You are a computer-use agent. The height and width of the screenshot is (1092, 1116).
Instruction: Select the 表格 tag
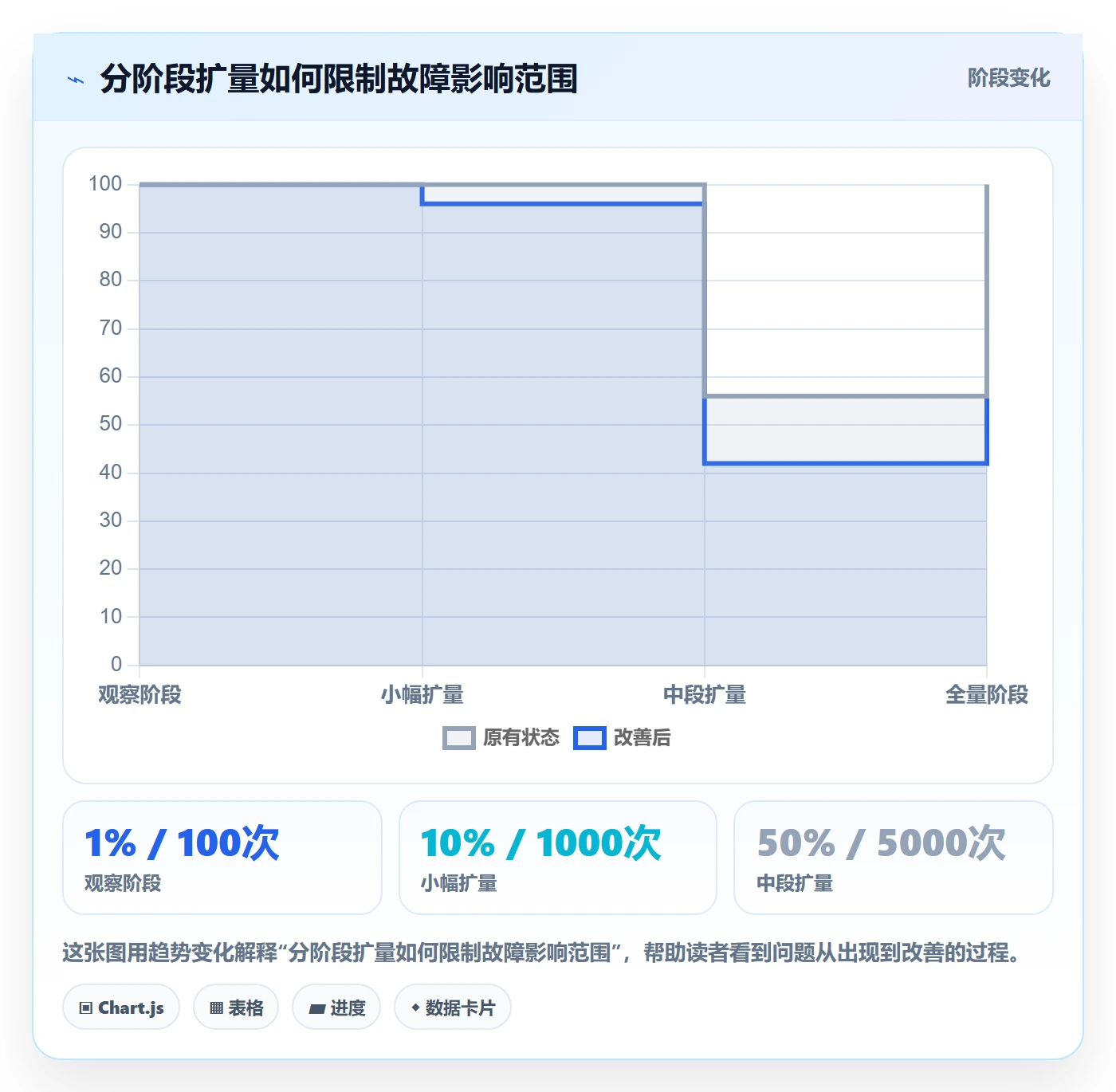[x=236, y=1008]
